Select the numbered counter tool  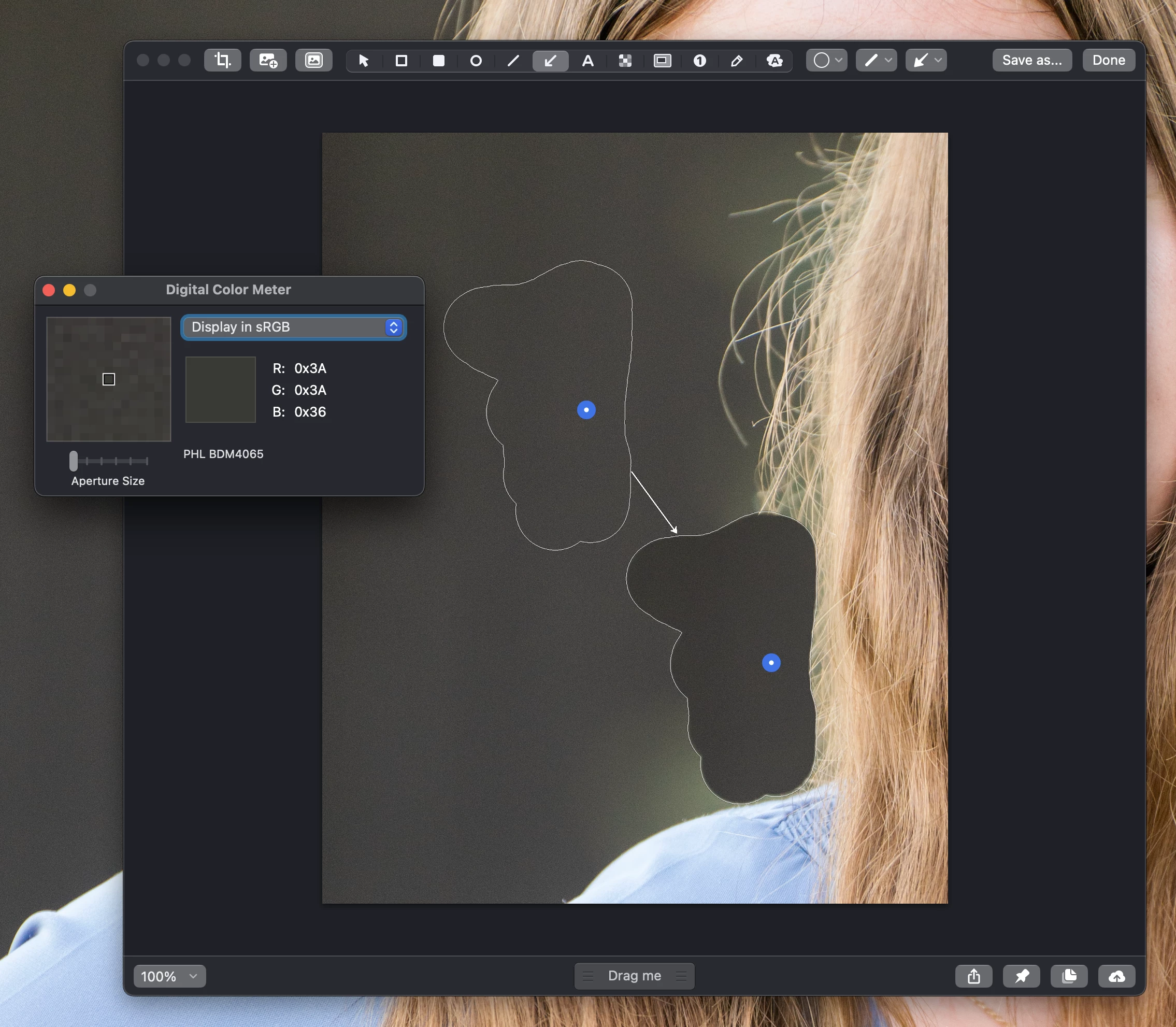point(699,61)
